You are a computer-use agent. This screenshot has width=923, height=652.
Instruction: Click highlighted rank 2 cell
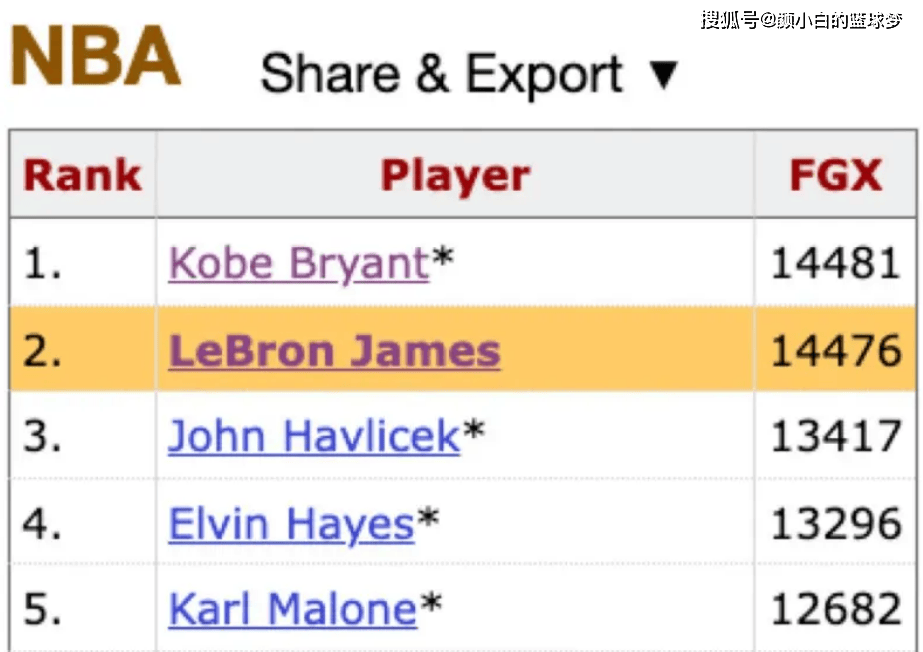coord(82,350)
